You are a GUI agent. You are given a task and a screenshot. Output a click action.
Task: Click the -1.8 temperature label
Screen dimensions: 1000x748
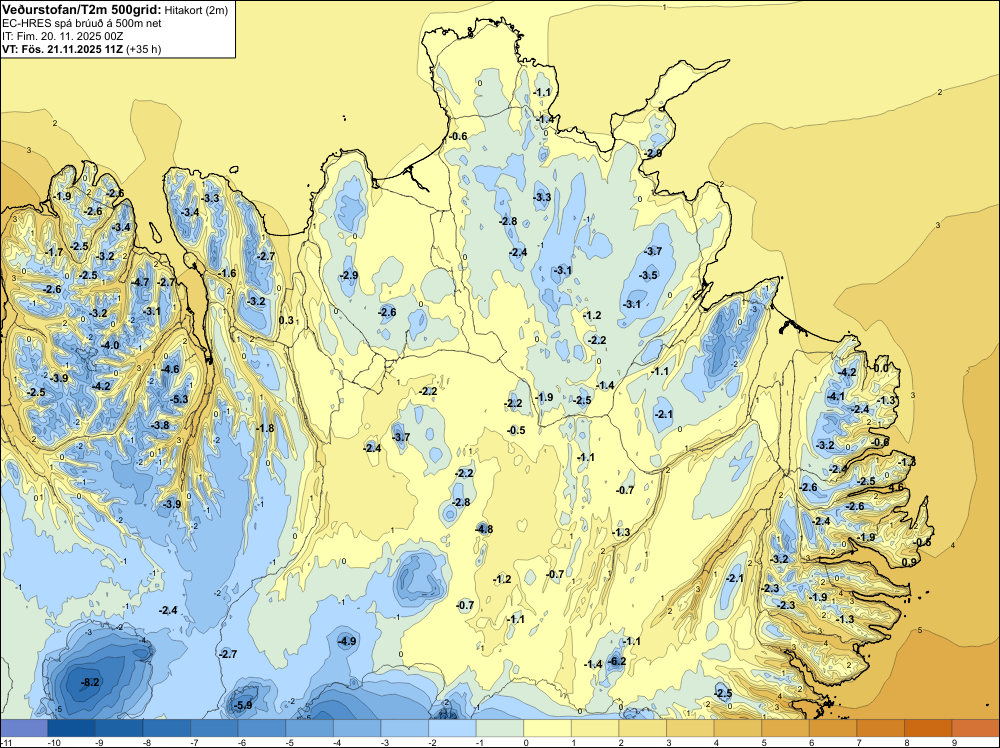(x=265, y=428)
